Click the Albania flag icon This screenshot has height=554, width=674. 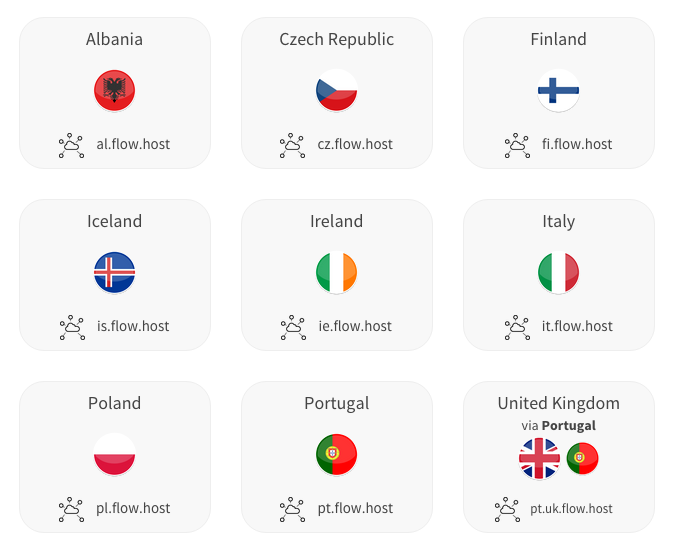tap(114, 90)
